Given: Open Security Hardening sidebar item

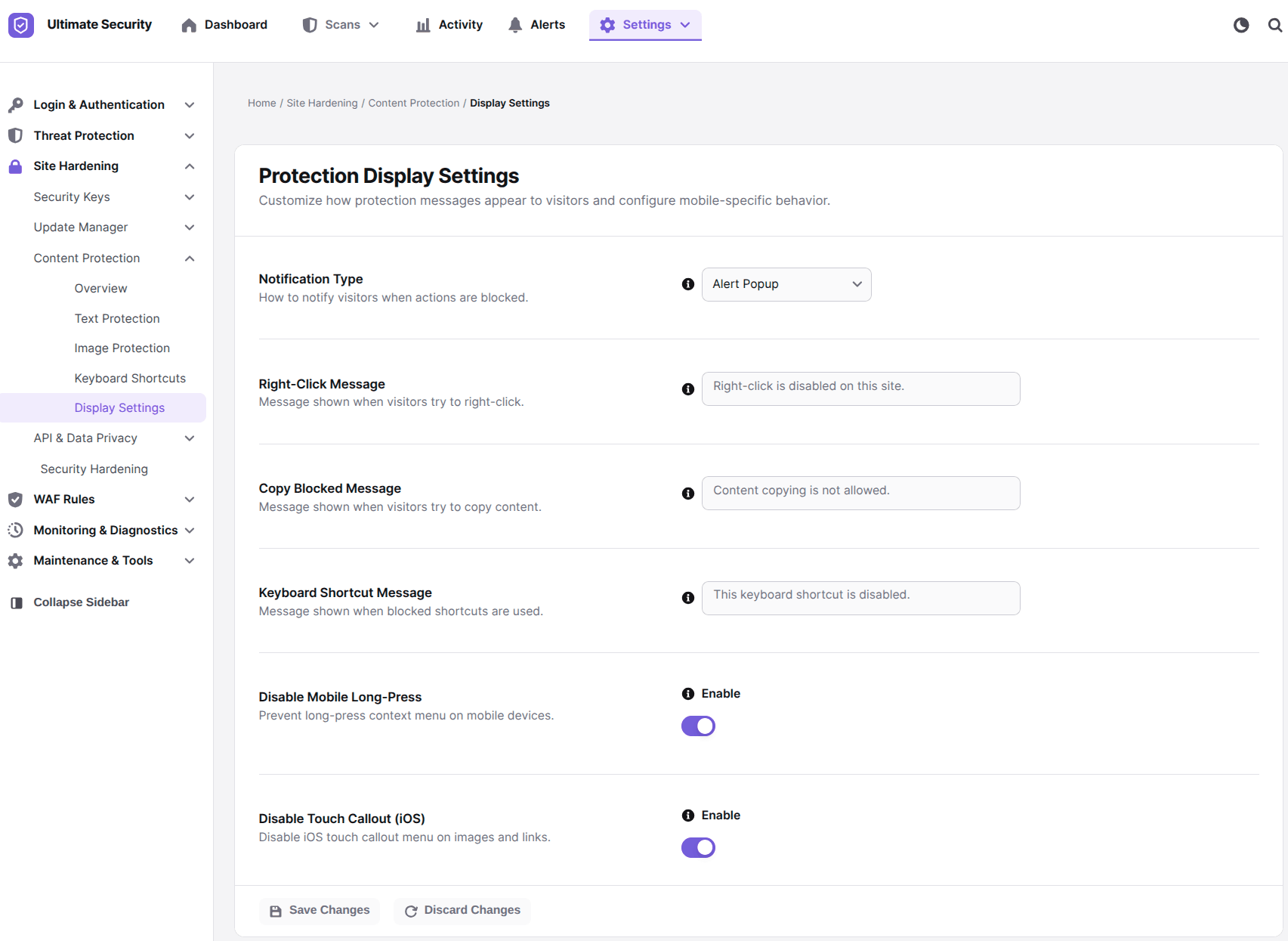Looking at the screenshot, I should 94,469.
